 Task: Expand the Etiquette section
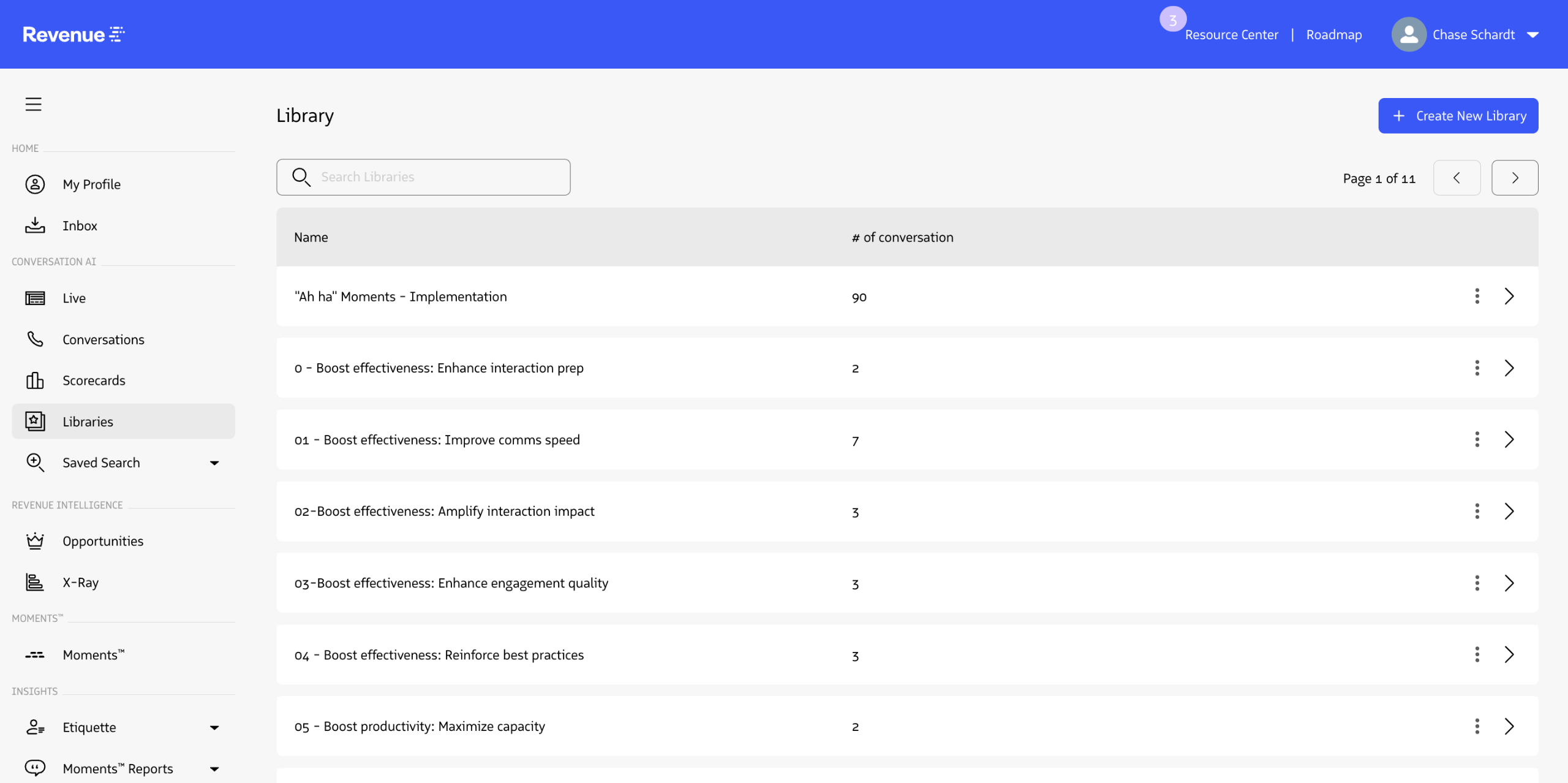pyautogui.click(x=214, y=728)
